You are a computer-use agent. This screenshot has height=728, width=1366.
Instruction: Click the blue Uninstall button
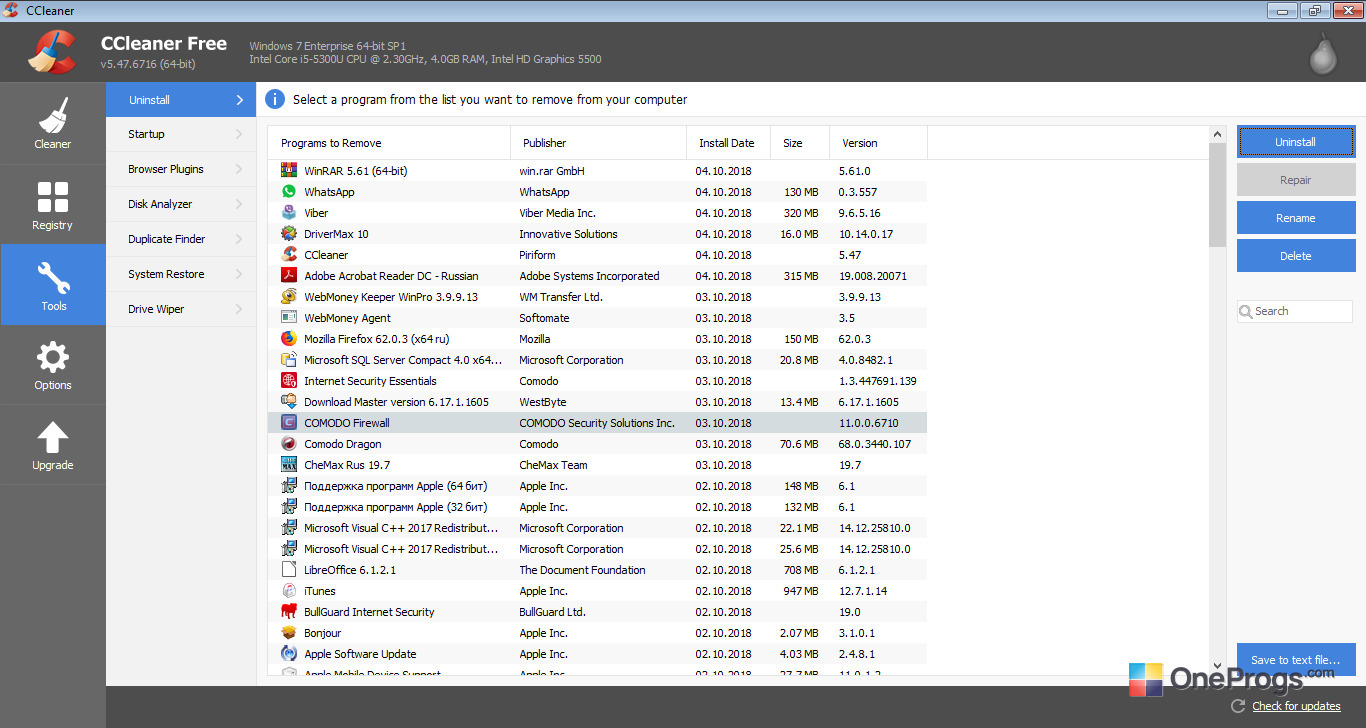[x=1296, y=142]
